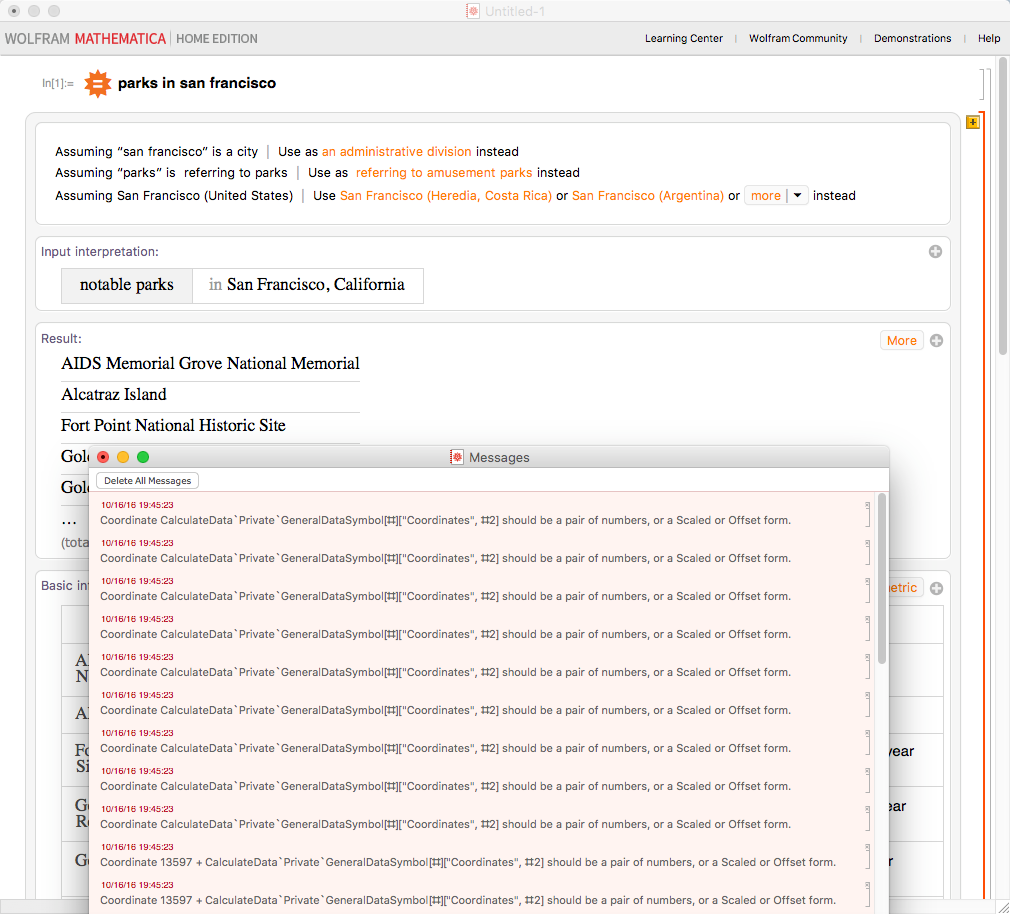Viewport: 1010px width, 914px height.
Task: Choose San Francisco (Argentina) instead
Action: (648, 196)
